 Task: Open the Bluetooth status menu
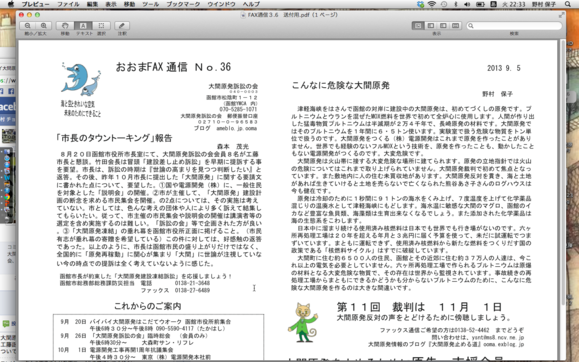456,4
